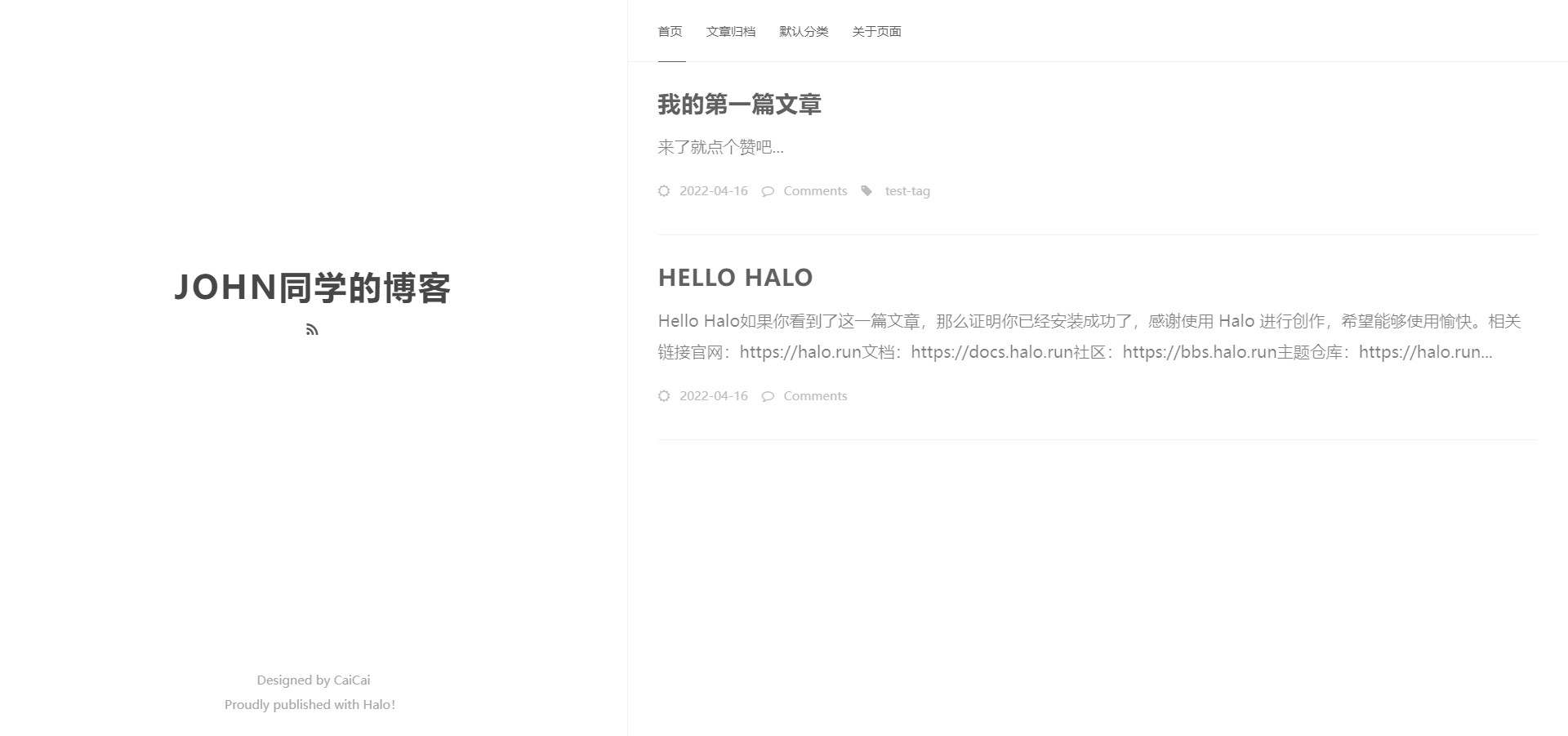Image resolution: width=1568 pixels, height=736 pixels.
Task: Visit the CaiCai designer link
Action: tap(352, 680)
